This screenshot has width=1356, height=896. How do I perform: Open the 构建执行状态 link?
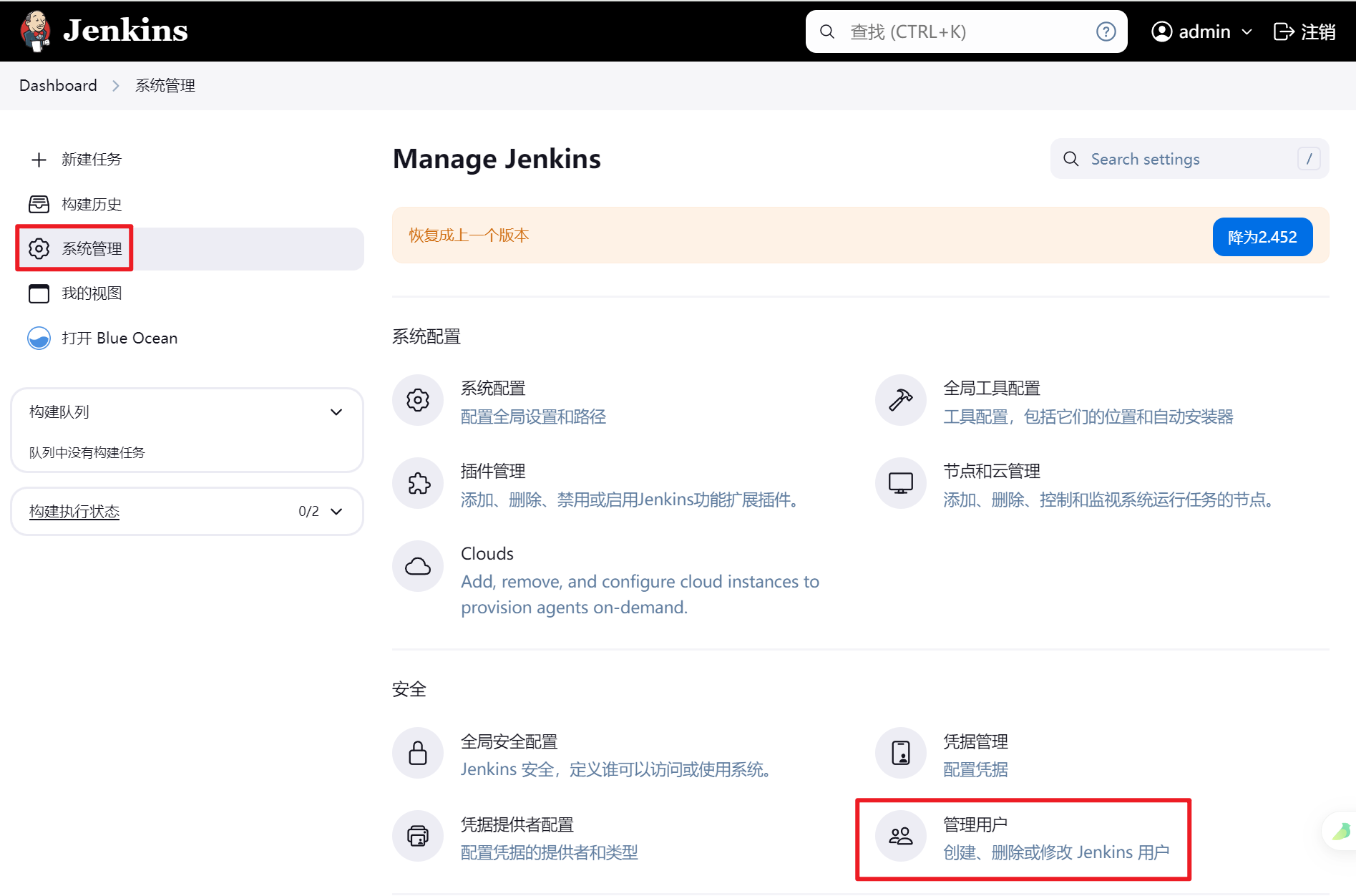point(74,511)
